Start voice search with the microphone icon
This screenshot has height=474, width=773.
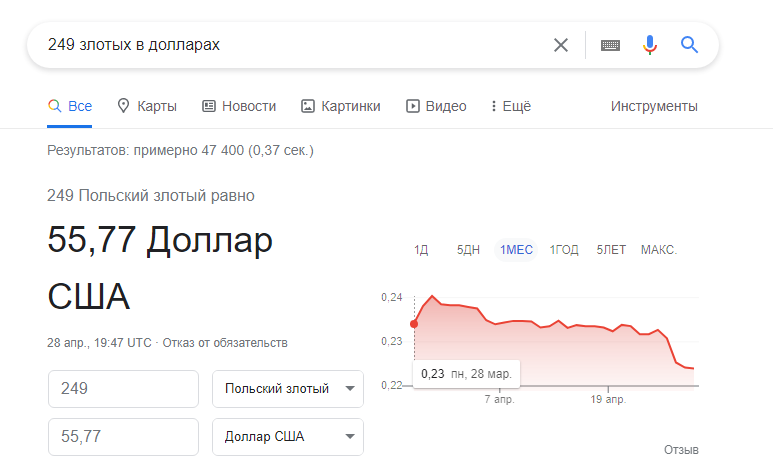650,45
